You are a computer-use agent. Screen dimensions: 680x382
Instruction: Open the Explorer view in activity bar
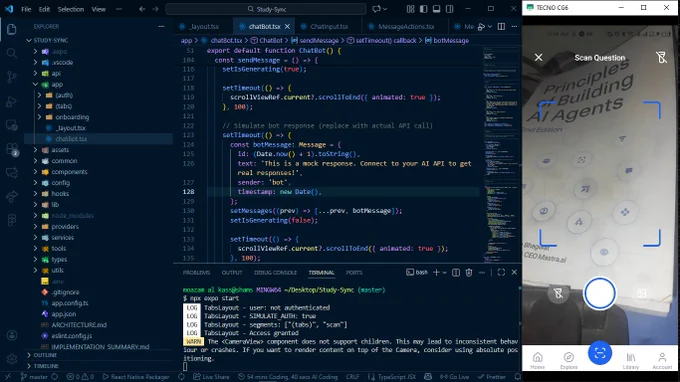[x=12, y=29]
